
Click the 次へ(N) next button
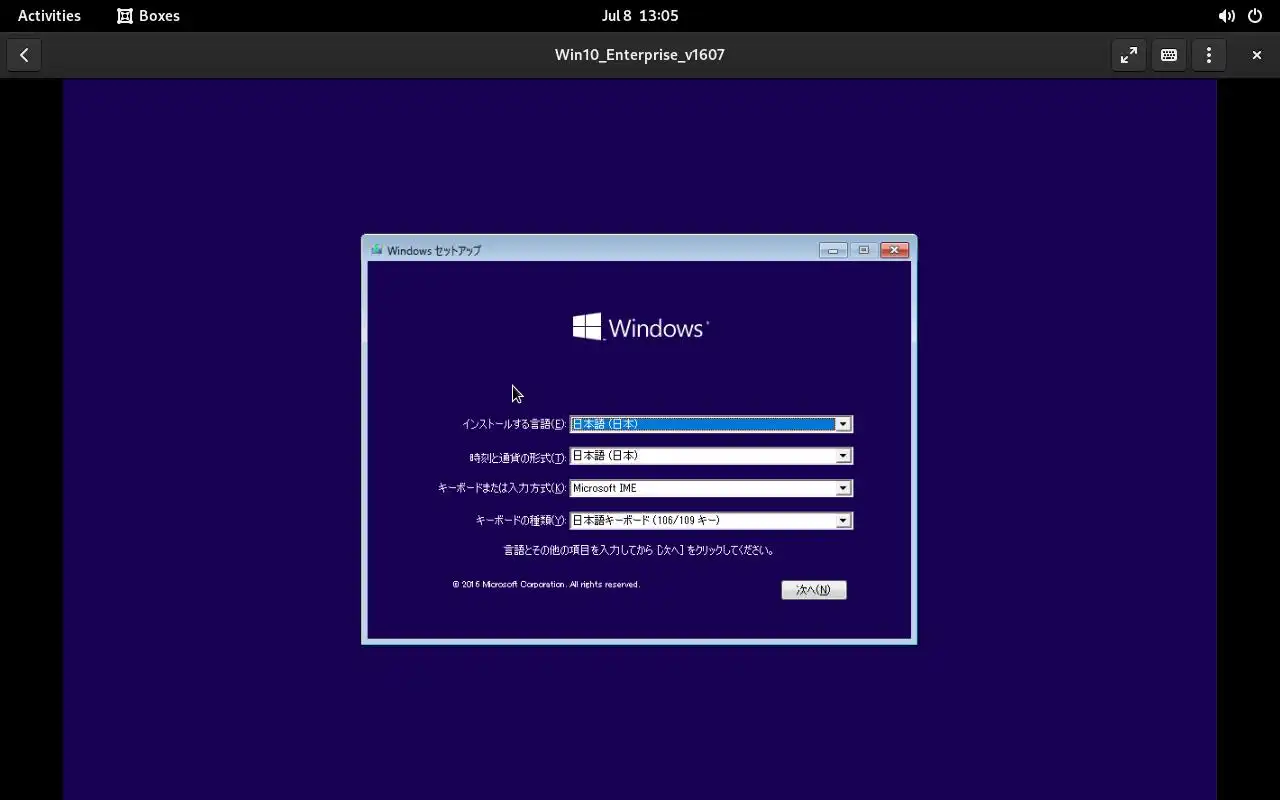point(813,590)
